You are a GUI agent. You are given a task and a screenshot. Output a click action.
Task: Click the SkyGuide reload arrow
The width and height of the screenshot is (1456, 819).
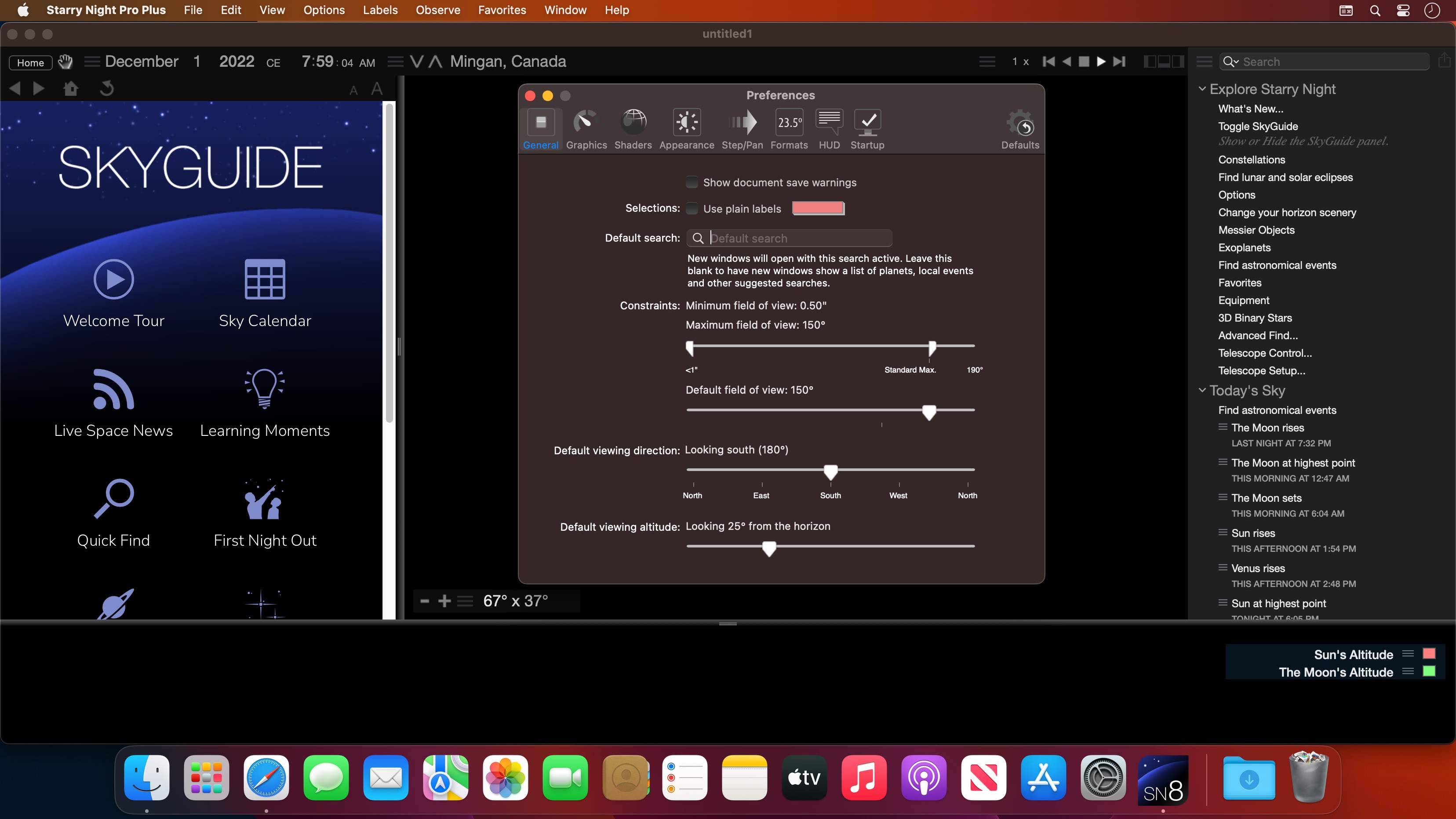coord(106,89)
